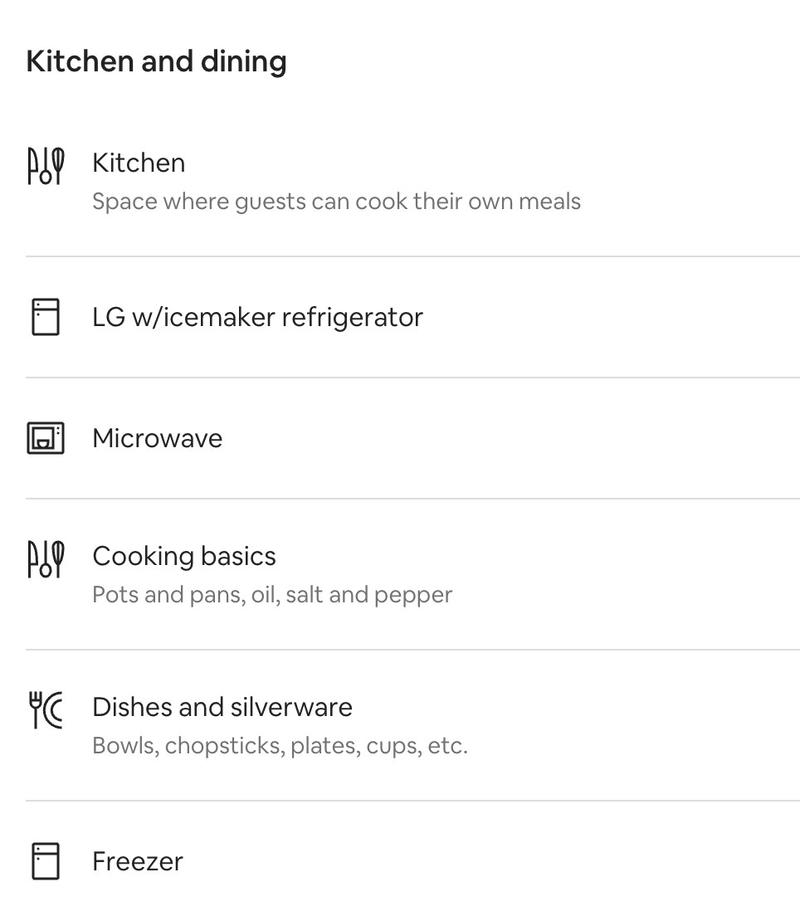Select the Cooking basics title

coord(184,556)
